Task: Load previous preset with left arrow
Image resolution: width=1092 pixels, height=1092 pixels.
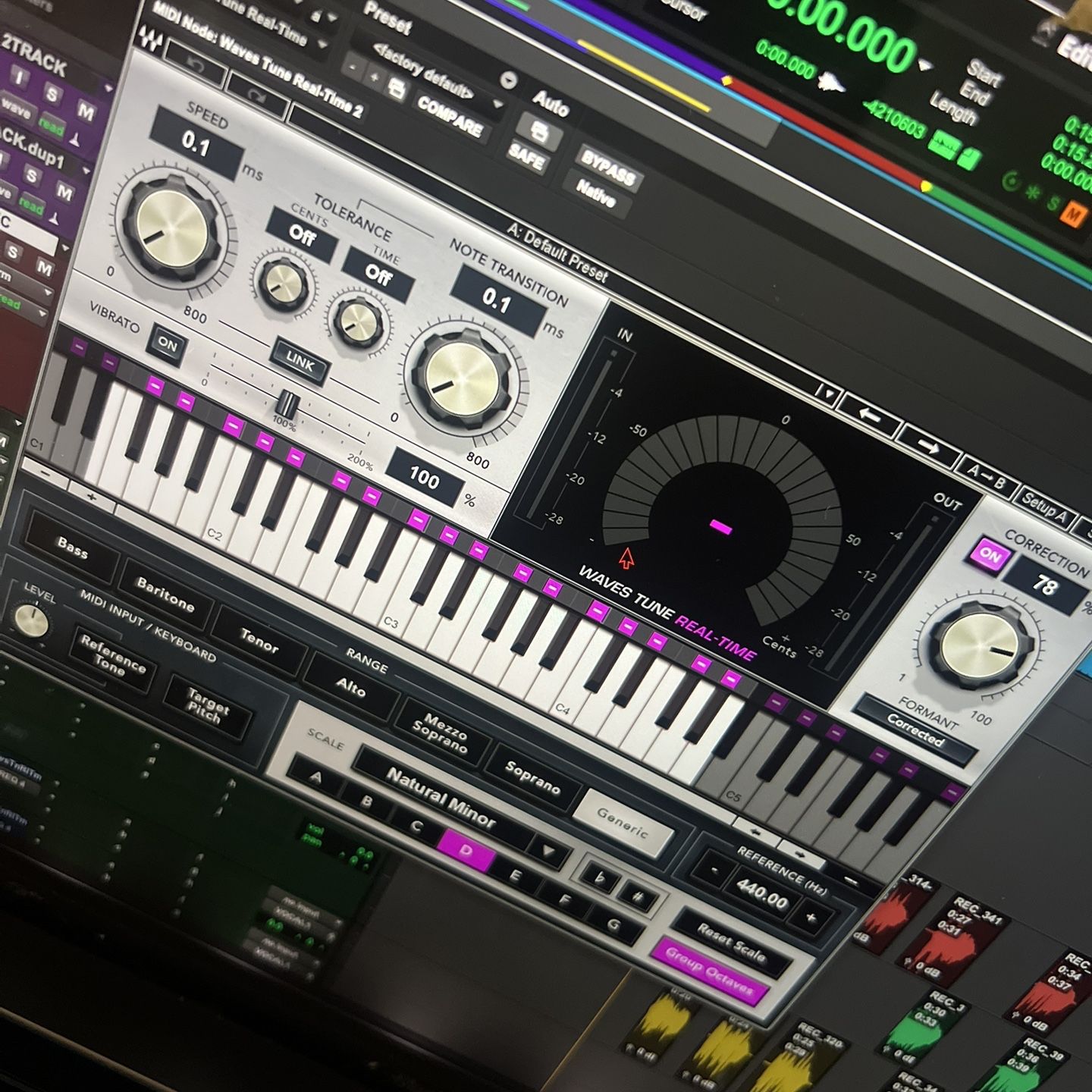Action: tap(869, 415)
